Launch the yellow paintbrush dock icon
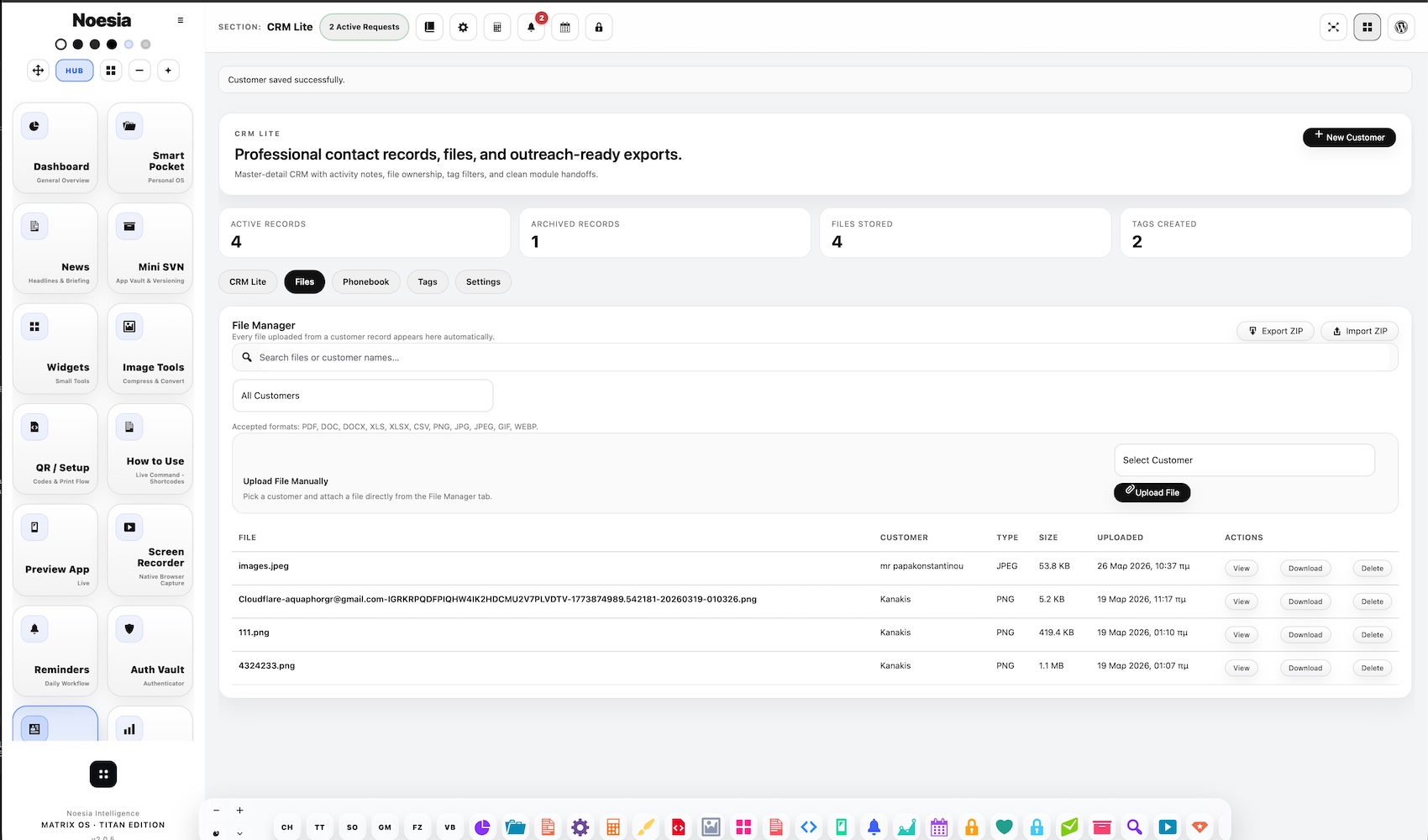The image size is (1428, 840). [x=645, y=827]
